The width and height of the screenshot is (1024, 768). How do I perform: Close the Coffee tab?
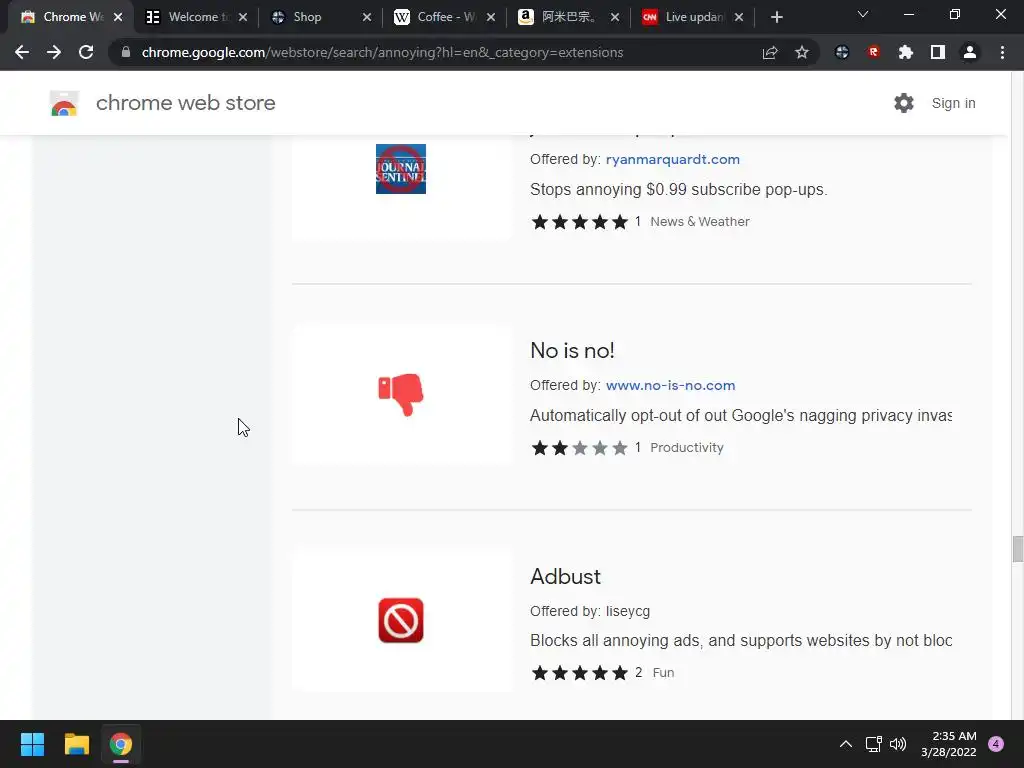491,17
